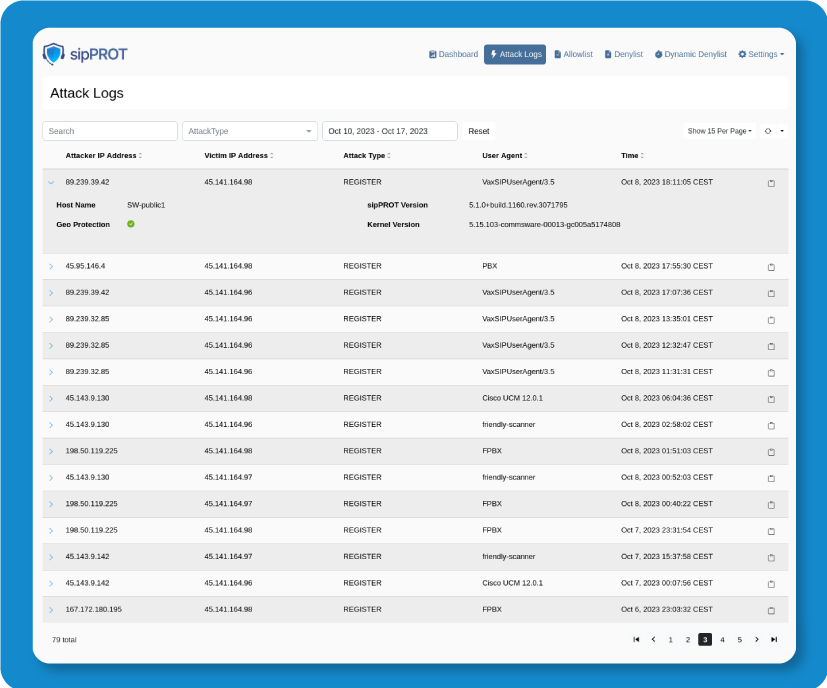Screen dimensions: 827x688
Task: Go to next page arrow
Action: pos(757,639)
